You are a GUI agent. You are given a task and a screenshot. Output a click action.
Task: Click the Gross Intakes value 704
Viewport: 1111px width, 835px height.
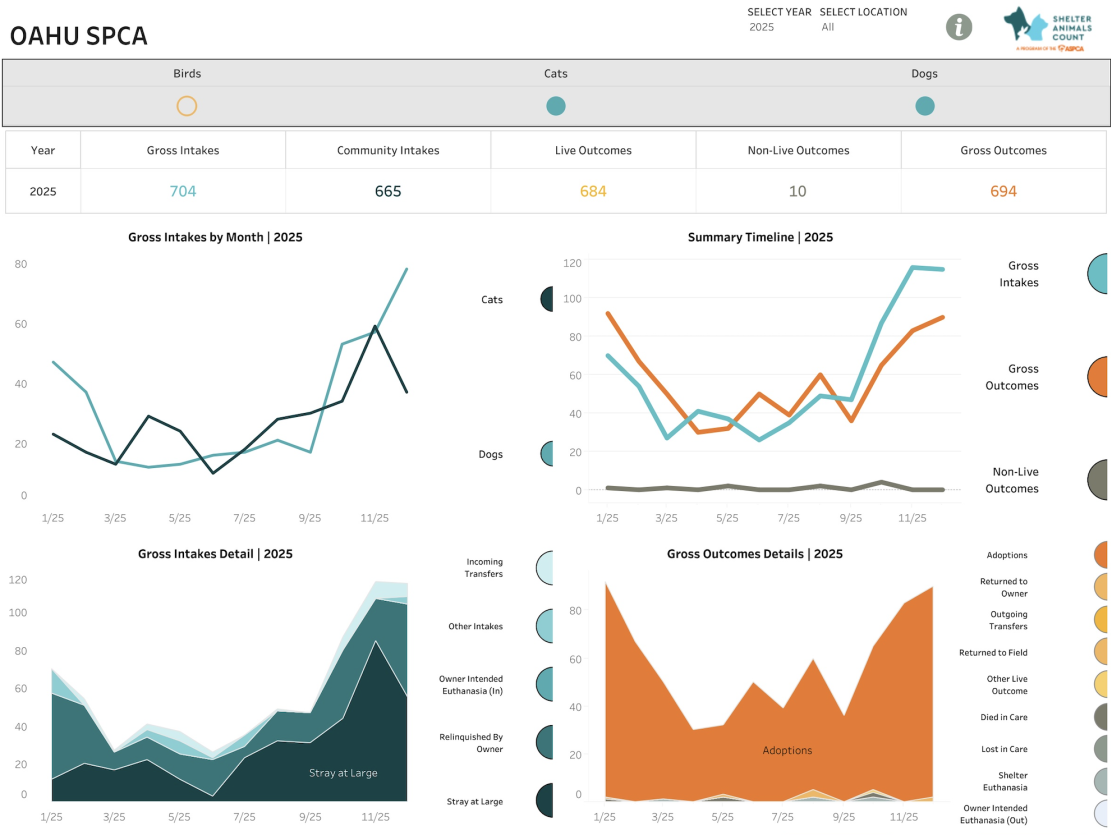(183, 191)
